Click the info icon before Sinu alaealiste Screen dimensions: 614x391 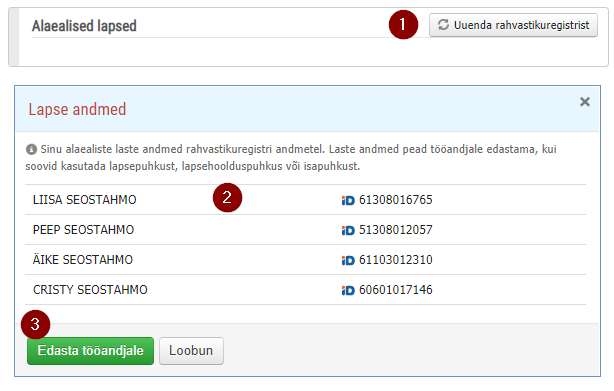coord(31,149)
